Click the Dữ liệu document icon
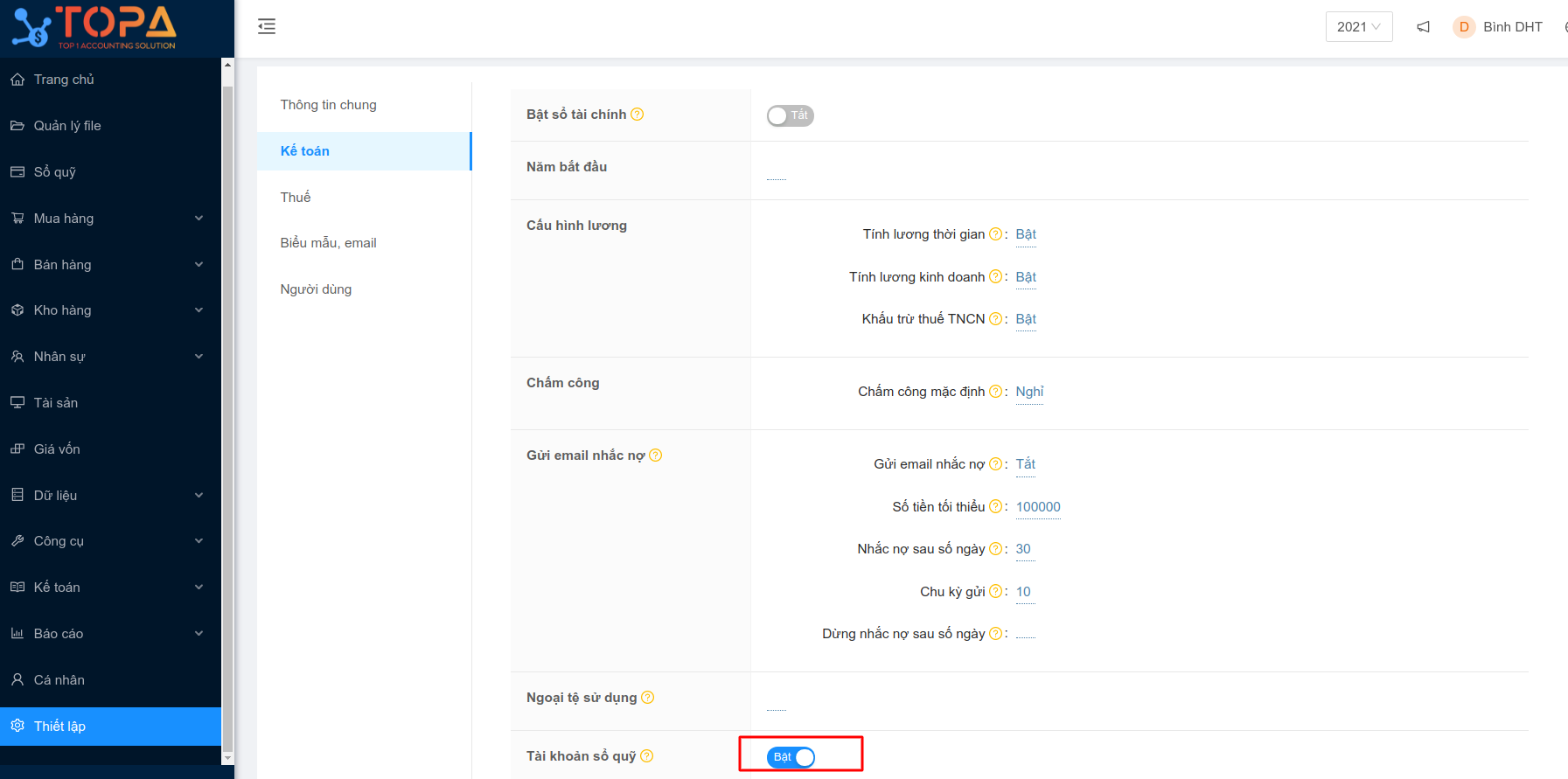 pos(17,495)
